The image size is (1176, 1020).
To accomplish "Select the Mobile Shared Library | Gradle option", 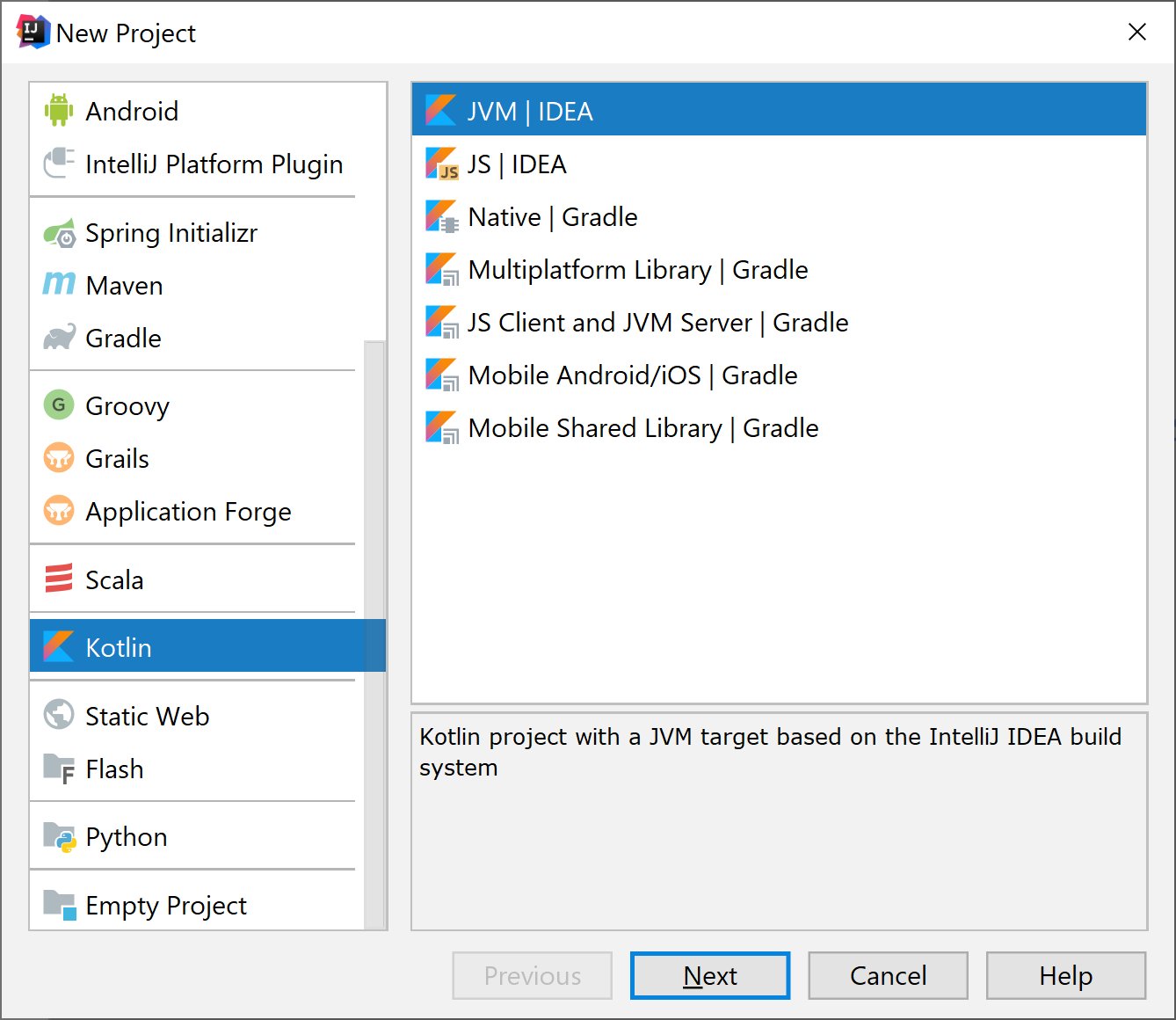I will 642,427.
